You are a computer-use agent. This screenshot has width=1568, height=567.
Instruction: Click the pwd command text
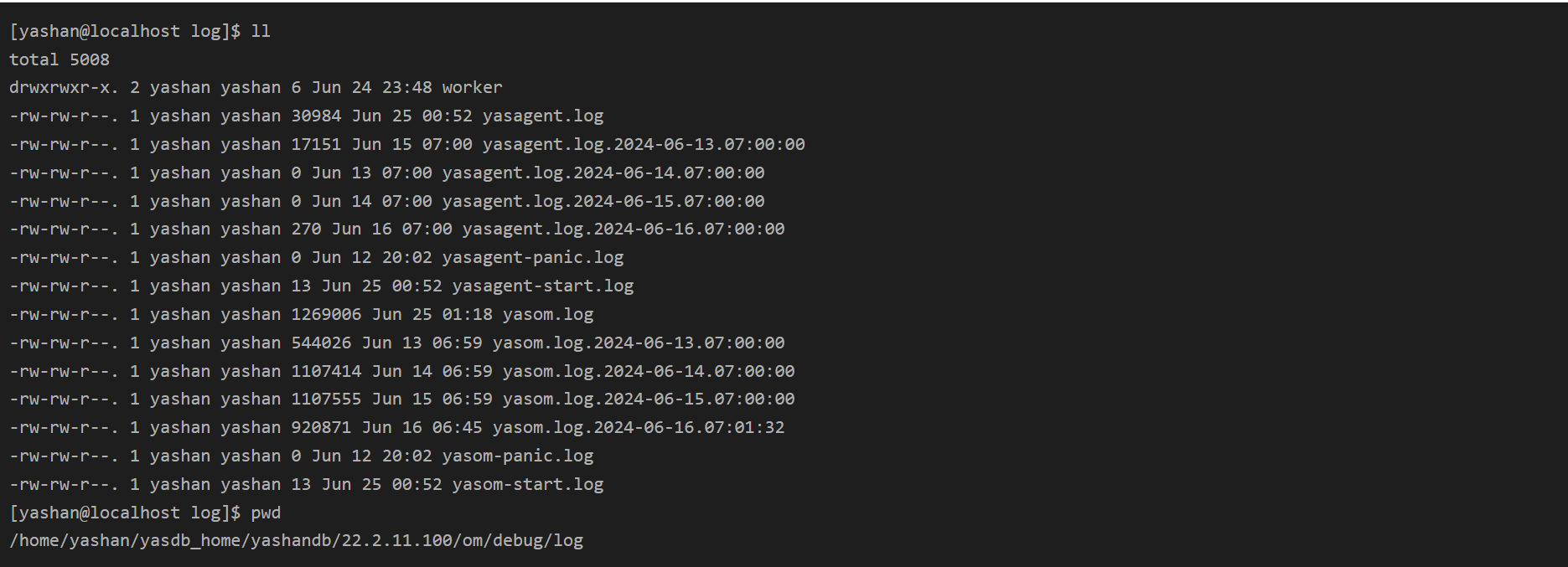click(266, 513)
